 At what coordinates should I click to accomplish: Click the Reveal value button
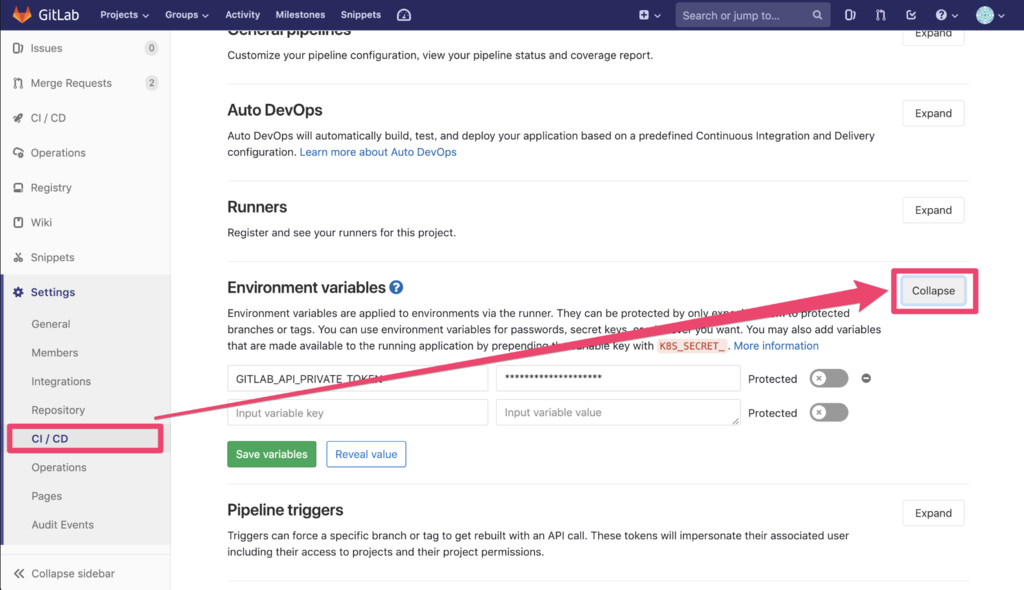click(x=366, y=454)
